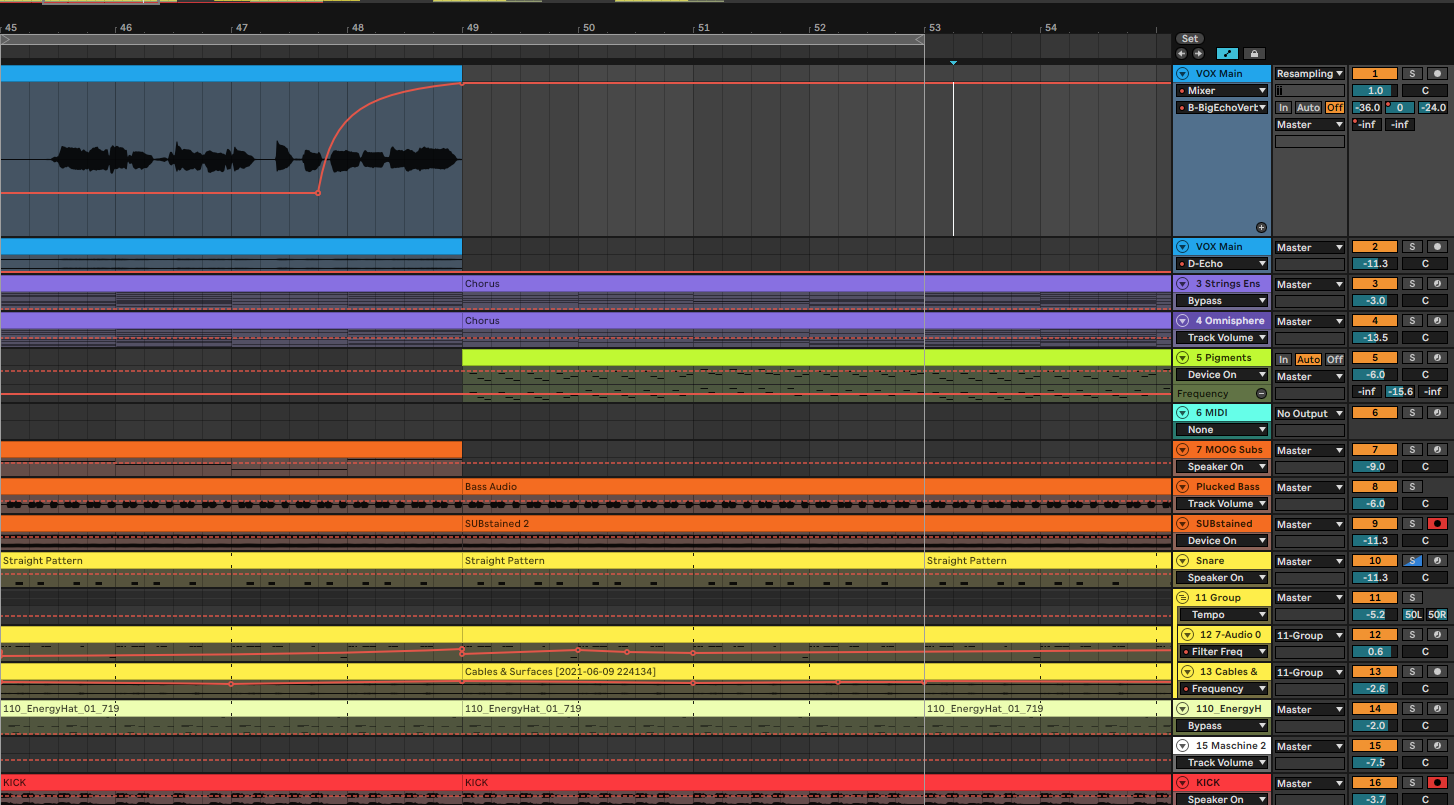
Task: Solo the Snare track
Action: click(x=1412, y=561)
